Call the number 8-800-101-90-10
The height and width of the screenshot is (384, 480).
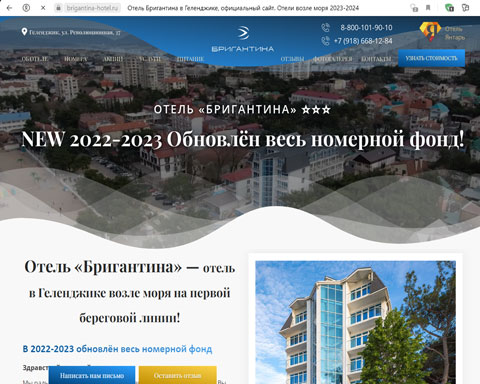[x=366, y=28]
